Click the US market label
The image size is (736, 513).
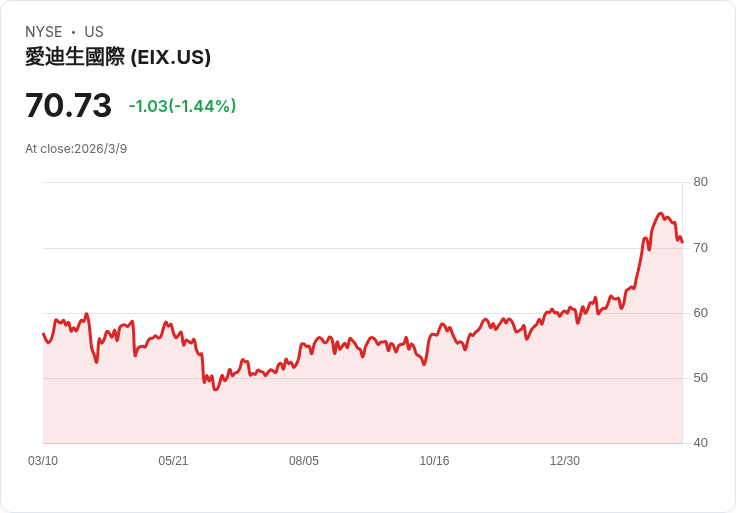point(94,32)
